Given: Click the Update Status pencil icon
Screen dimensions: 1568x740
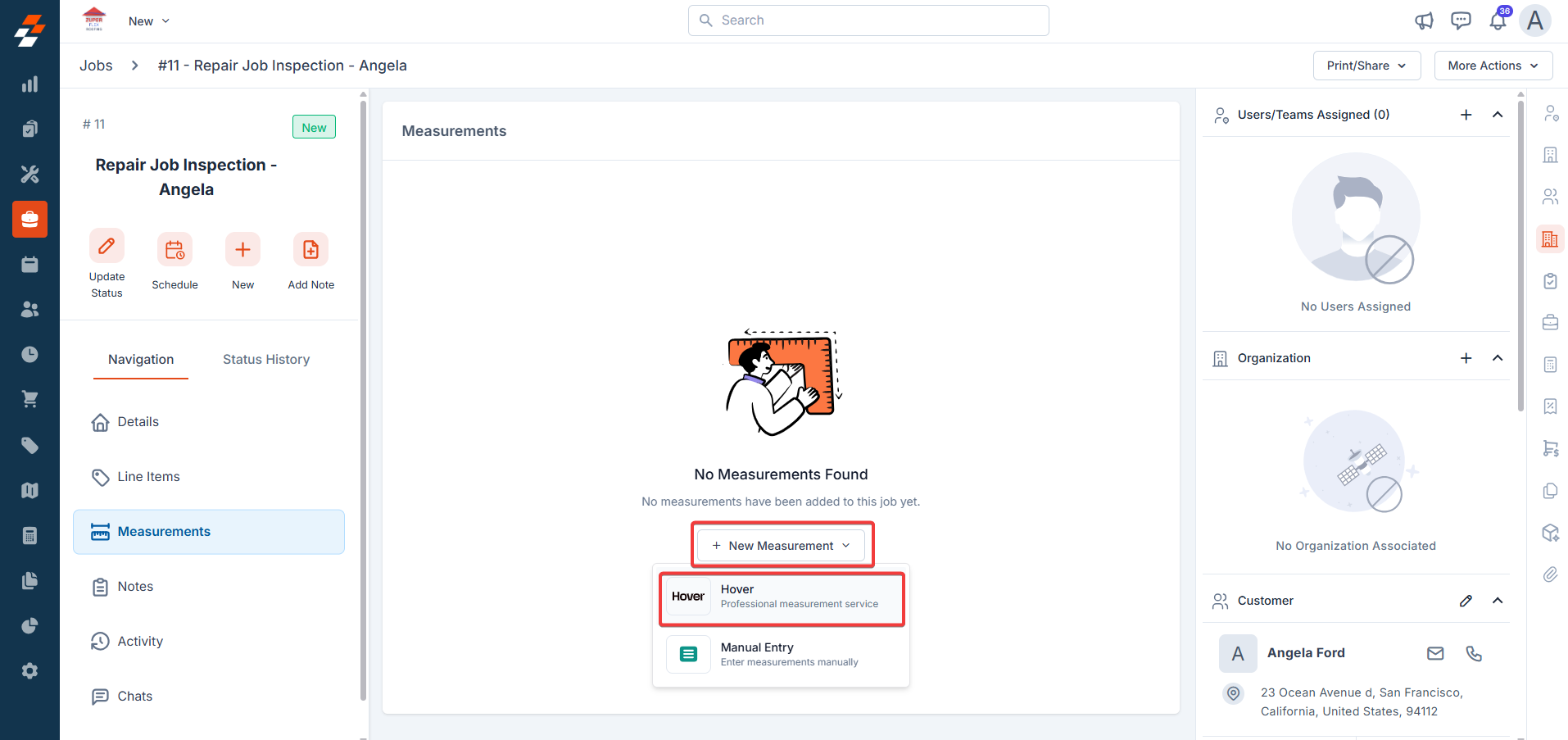Looking at the screenshot, I should tap(106, 246).
